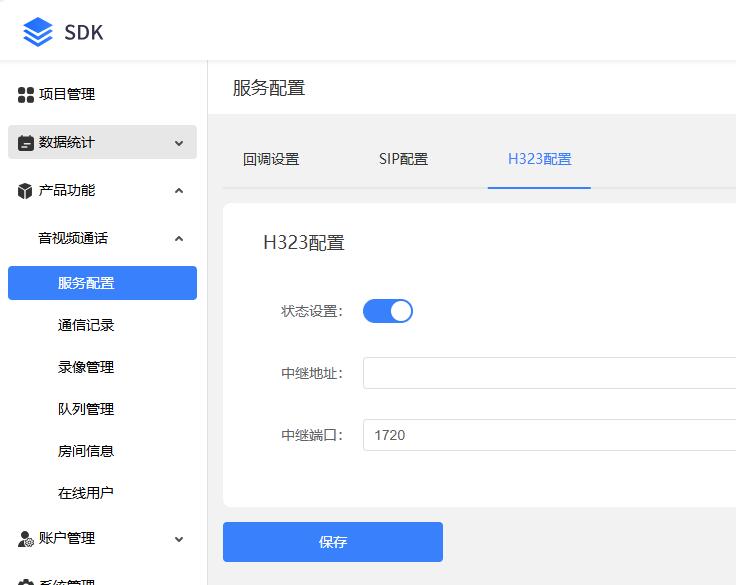Switch to the SIP配置 tab
Image resolution: width=736 pixels, height=585 pixels.
pos(403,159)
